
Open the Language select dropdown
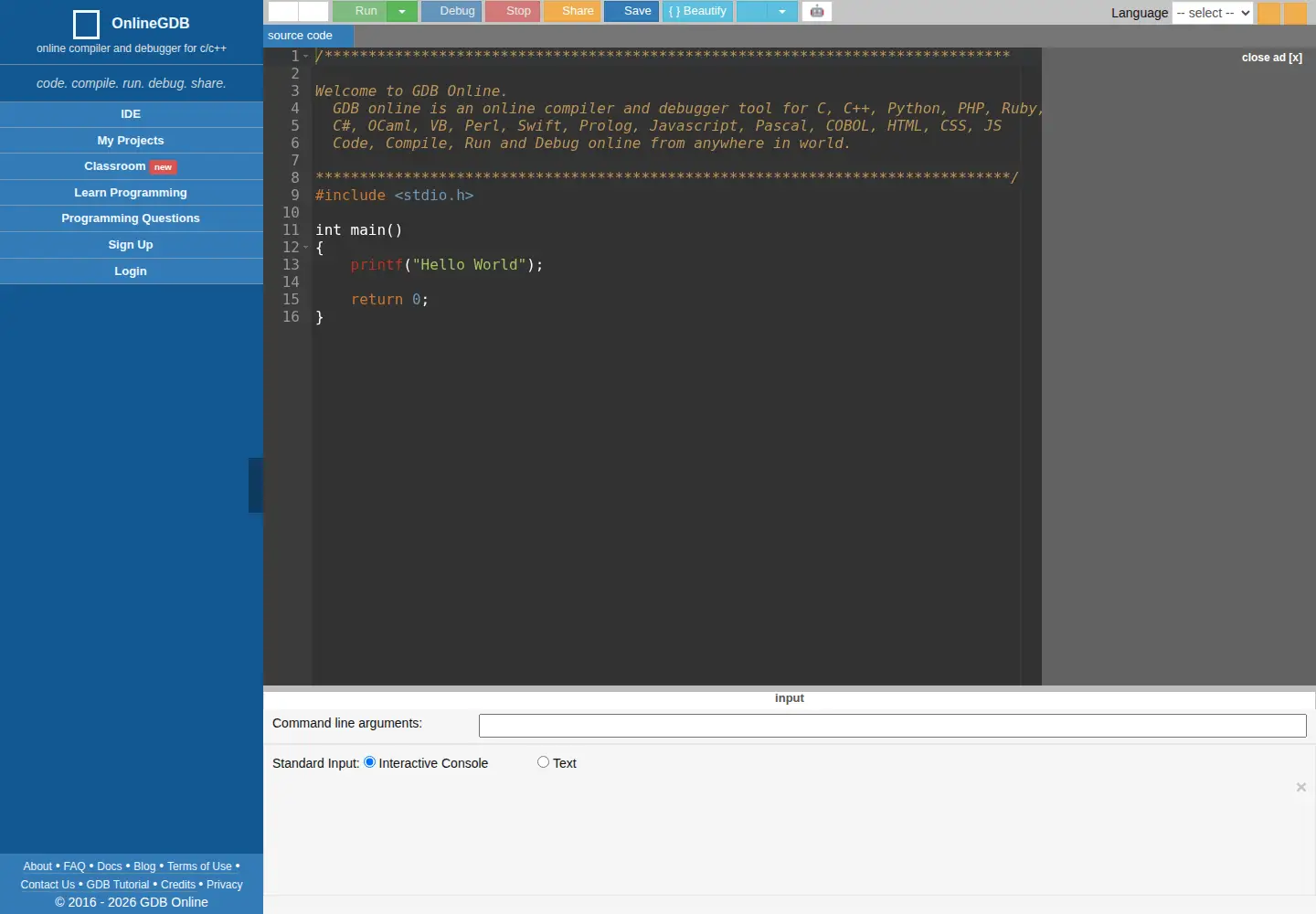pyautogui.click(x=1213, y=13)
